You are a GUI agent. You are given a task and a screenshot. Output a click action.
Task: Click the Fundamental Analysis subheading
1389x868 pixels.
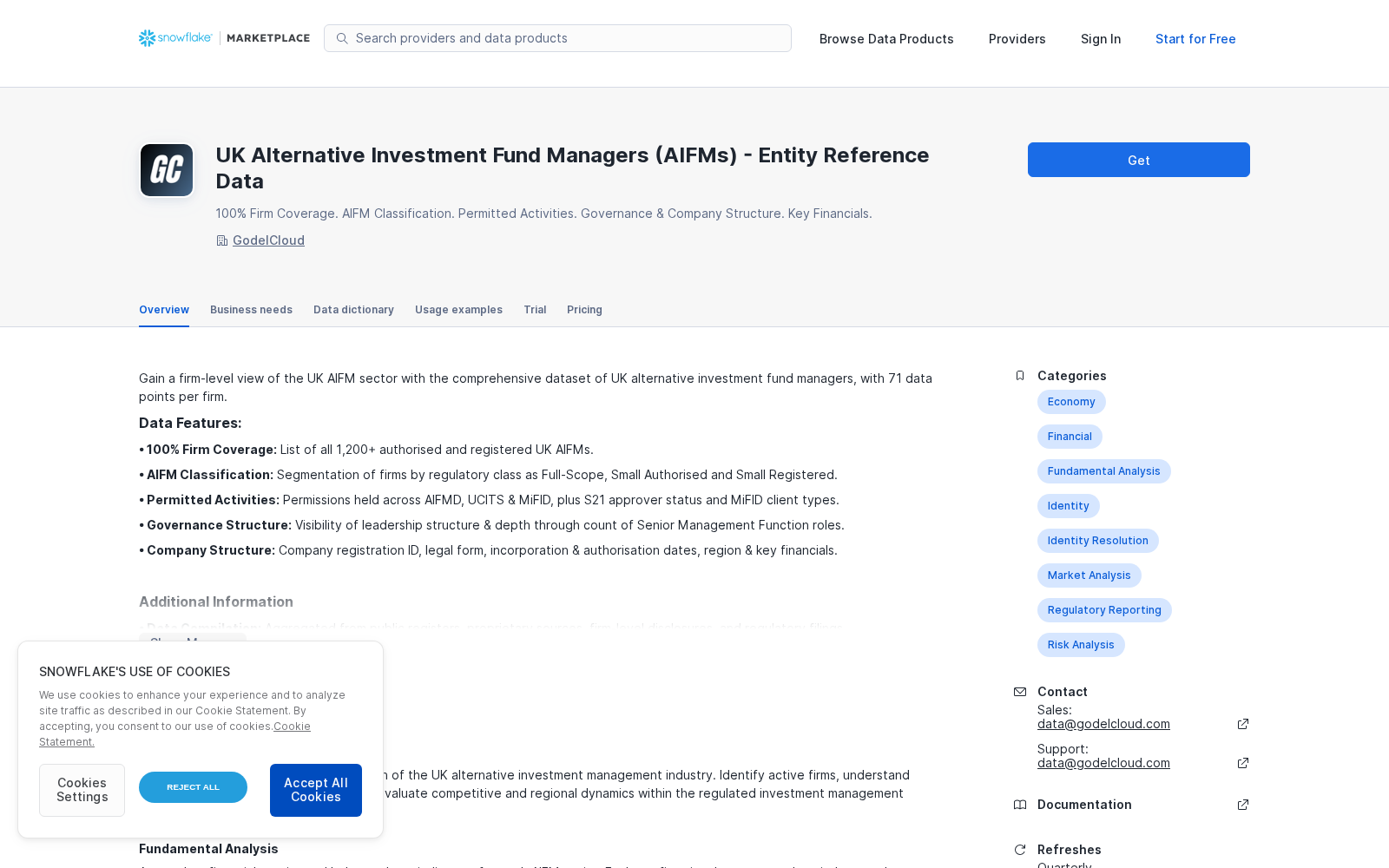tap(208, 849)
